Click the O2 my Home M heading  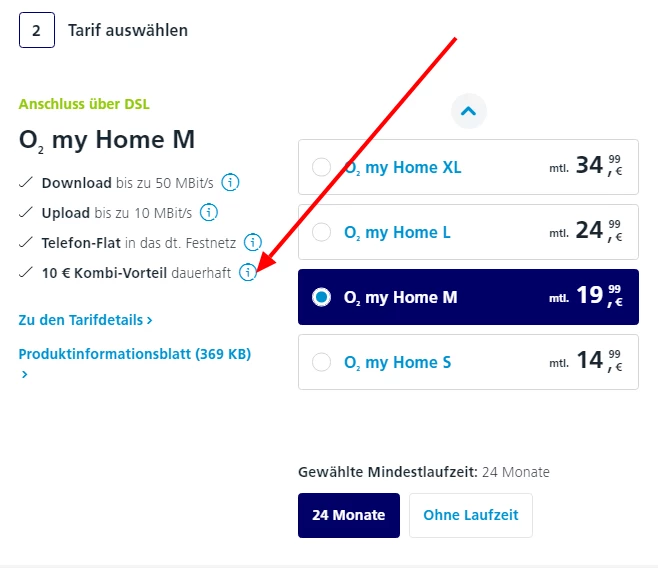[x=107, y=140]
